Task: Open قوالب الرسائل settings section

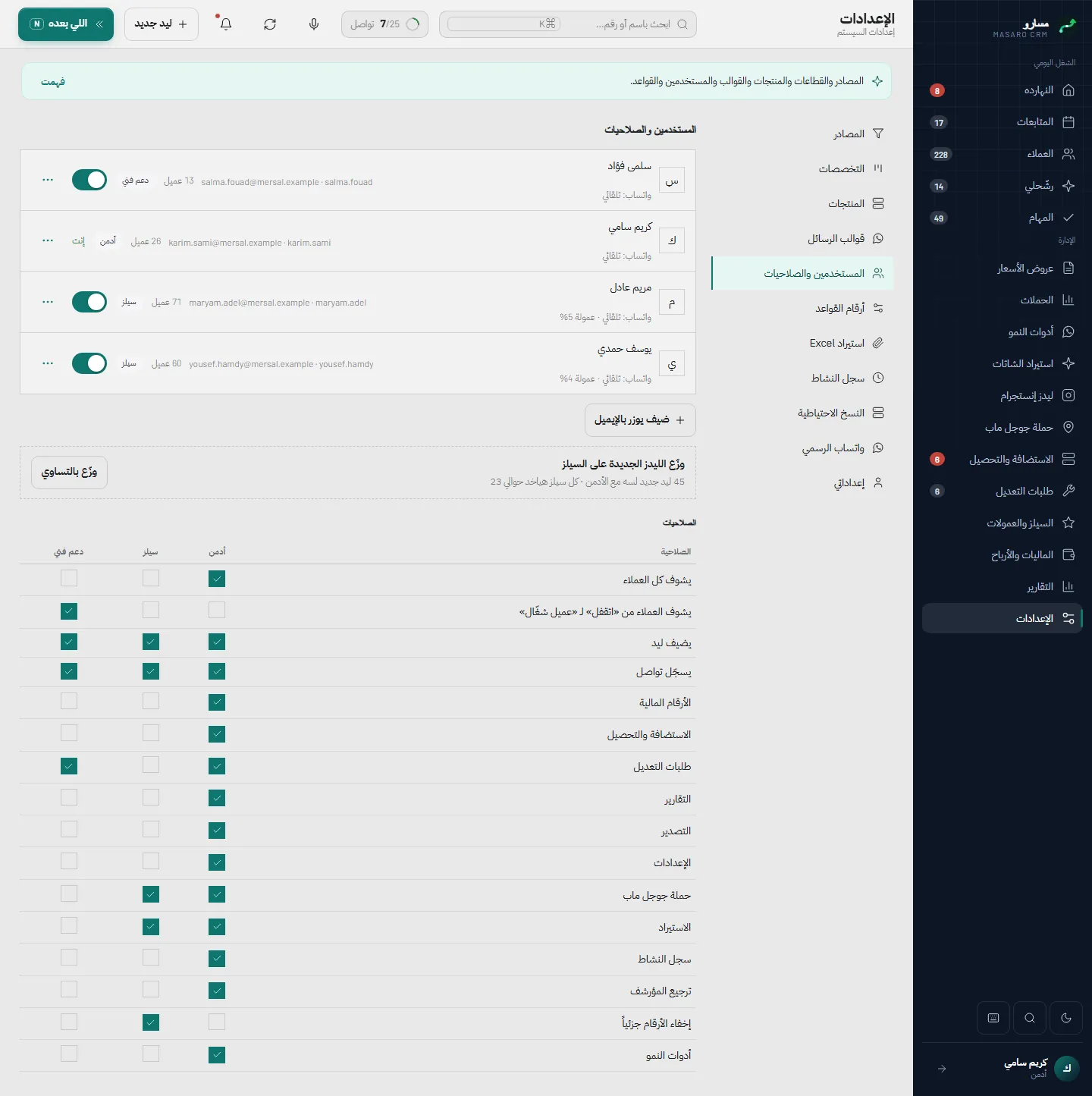Action: point(802,238)
